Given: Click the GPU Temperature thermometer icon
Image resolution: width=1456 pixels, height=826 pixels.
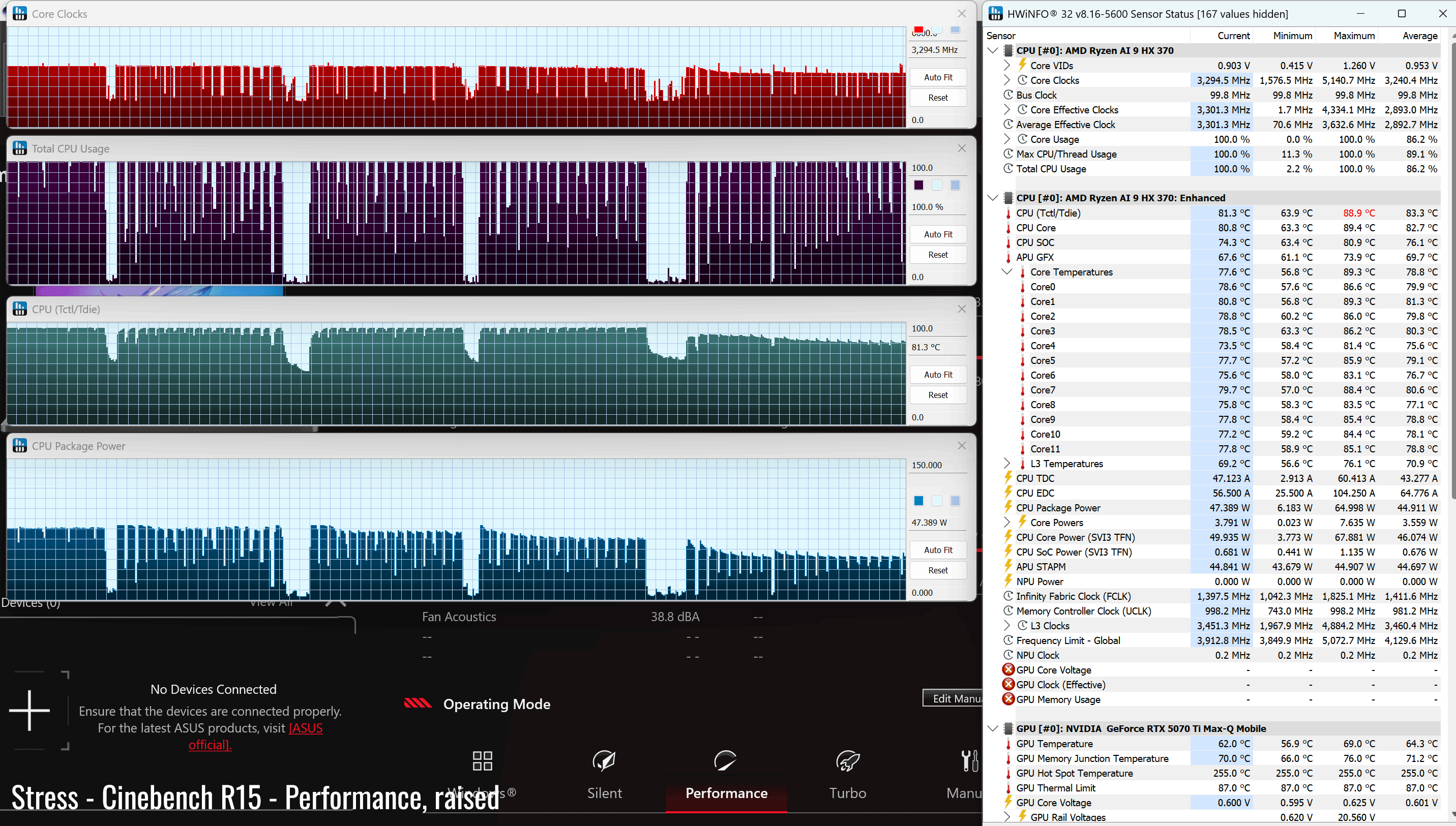Looking at the screenshot, I should [1008, 744].
